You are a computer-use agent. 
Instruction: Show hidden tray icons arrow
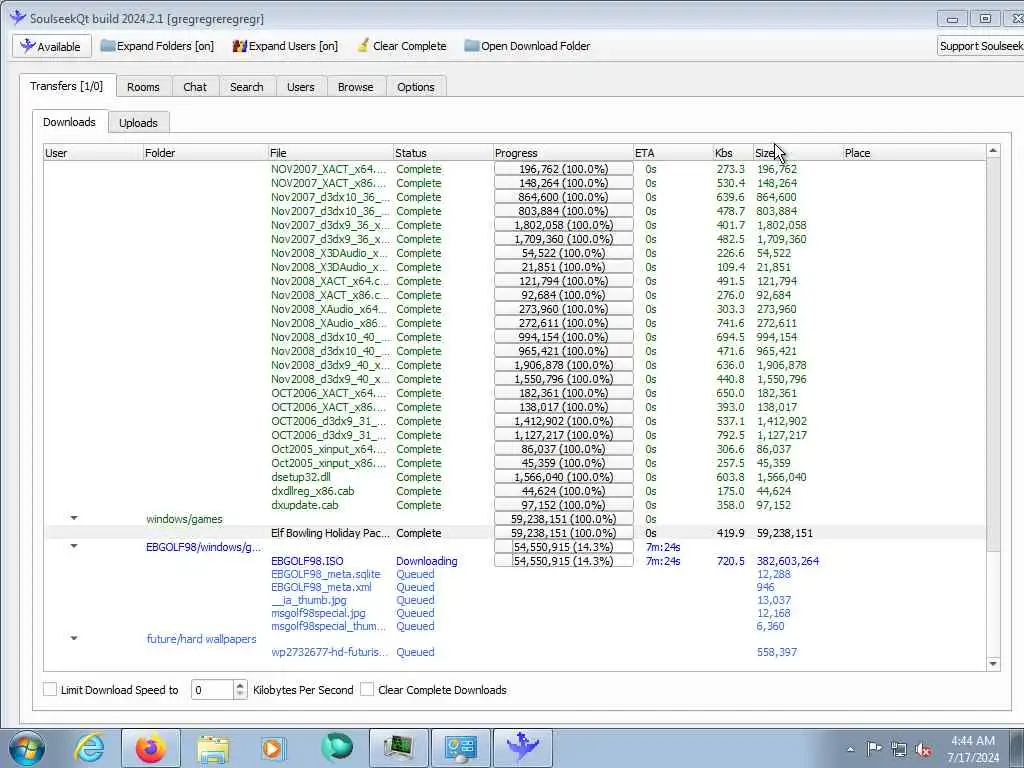click(x=850, y=749)
